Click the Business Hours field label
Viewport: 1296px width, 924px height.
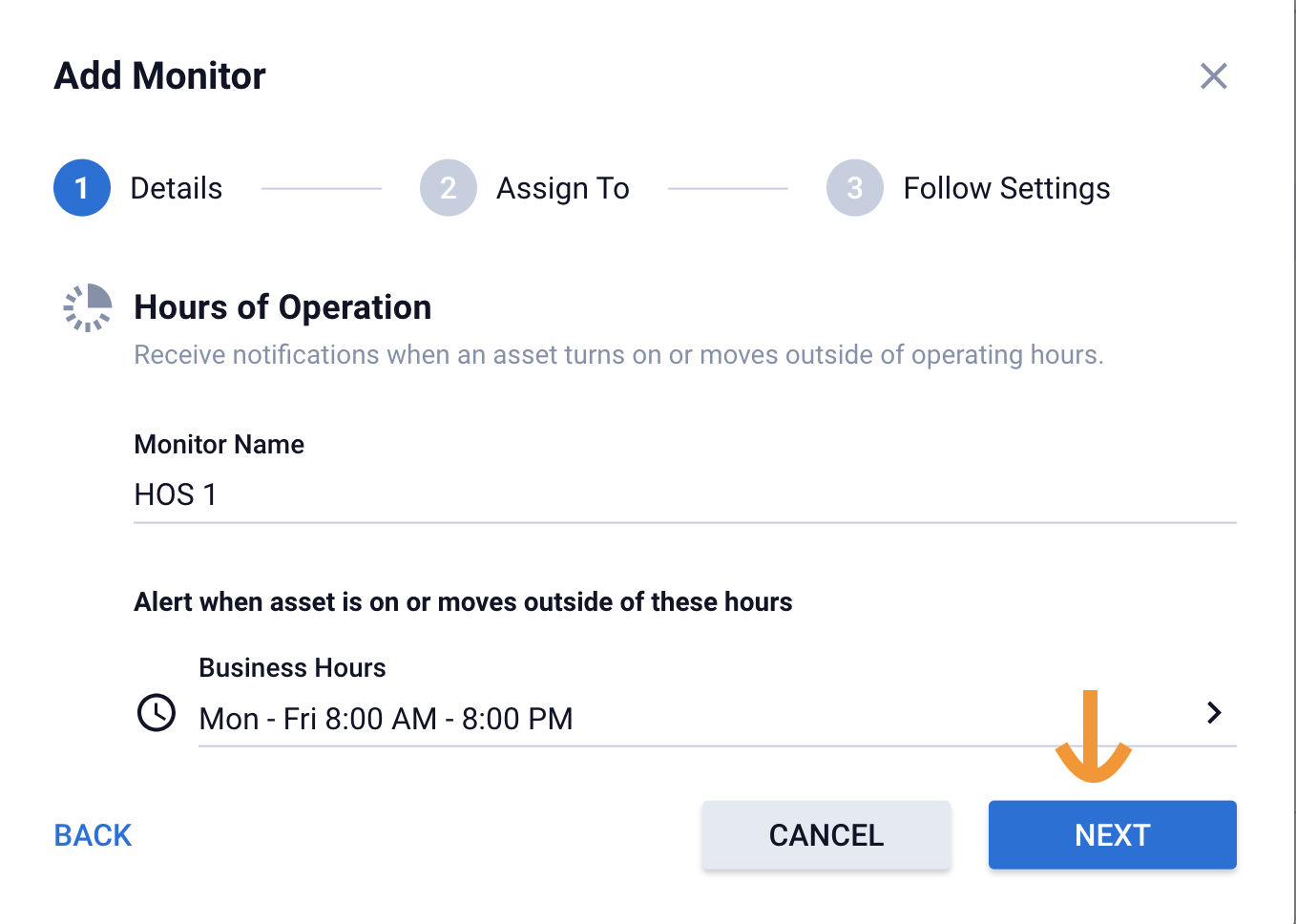click(x=292, y=668)
